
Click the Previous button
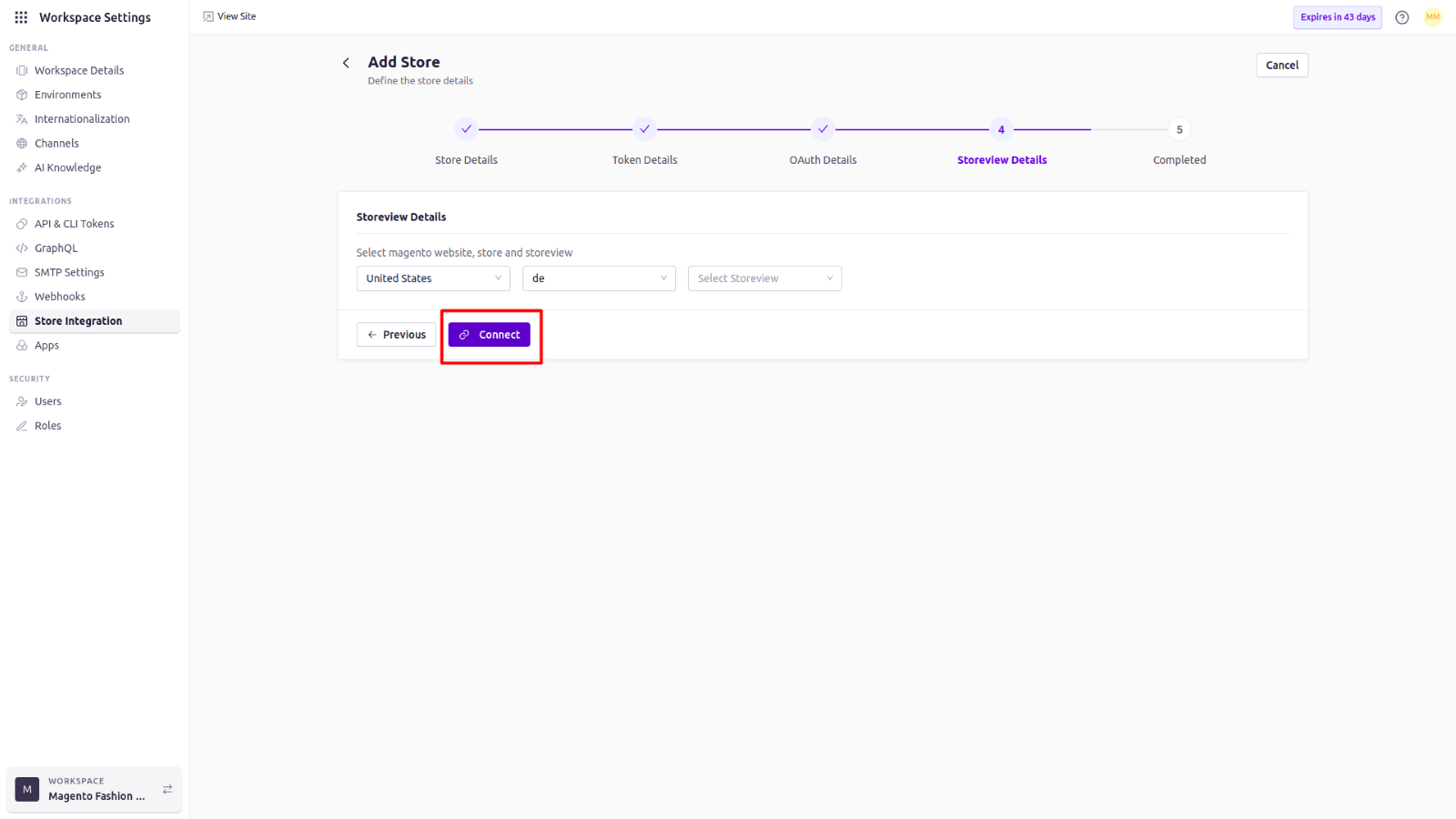[x=396, y=335]
